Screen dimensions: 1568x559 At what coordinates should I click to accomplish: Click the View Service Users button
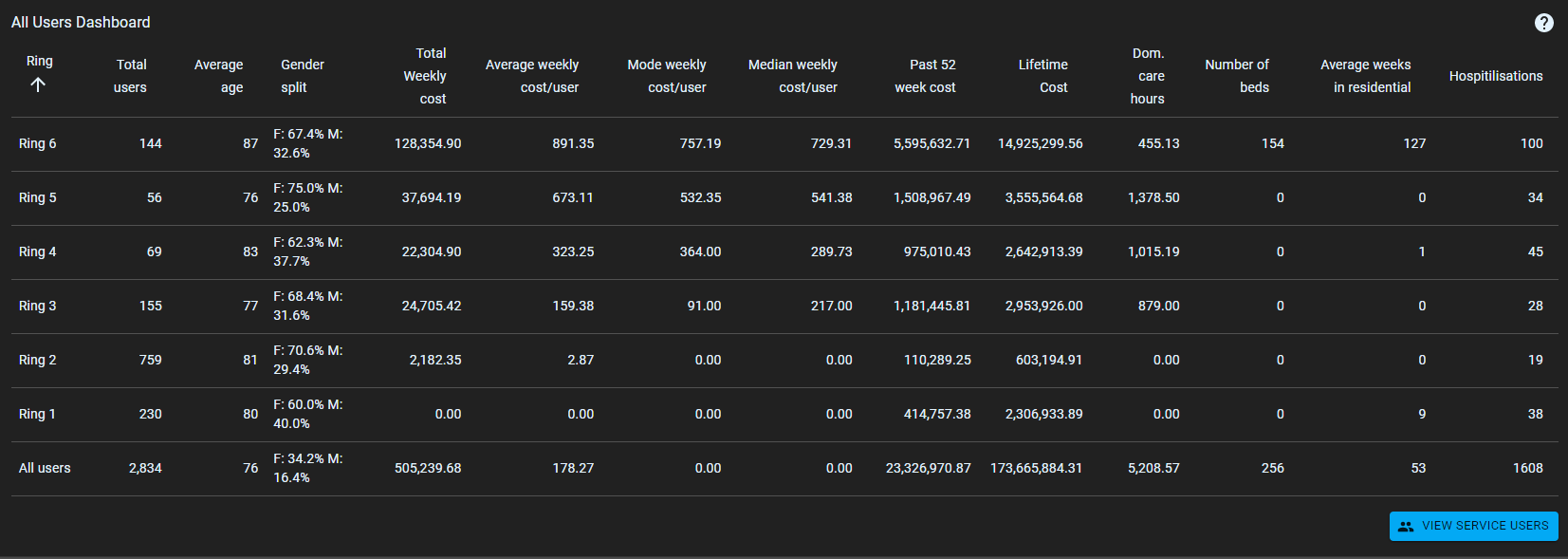pyautogui.click(x=1473, y=526)
